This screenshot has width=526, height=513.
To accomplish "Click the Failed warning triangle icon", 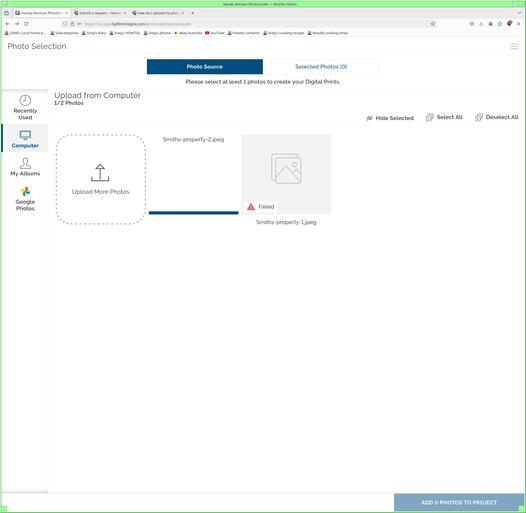I will click(251, 207).
